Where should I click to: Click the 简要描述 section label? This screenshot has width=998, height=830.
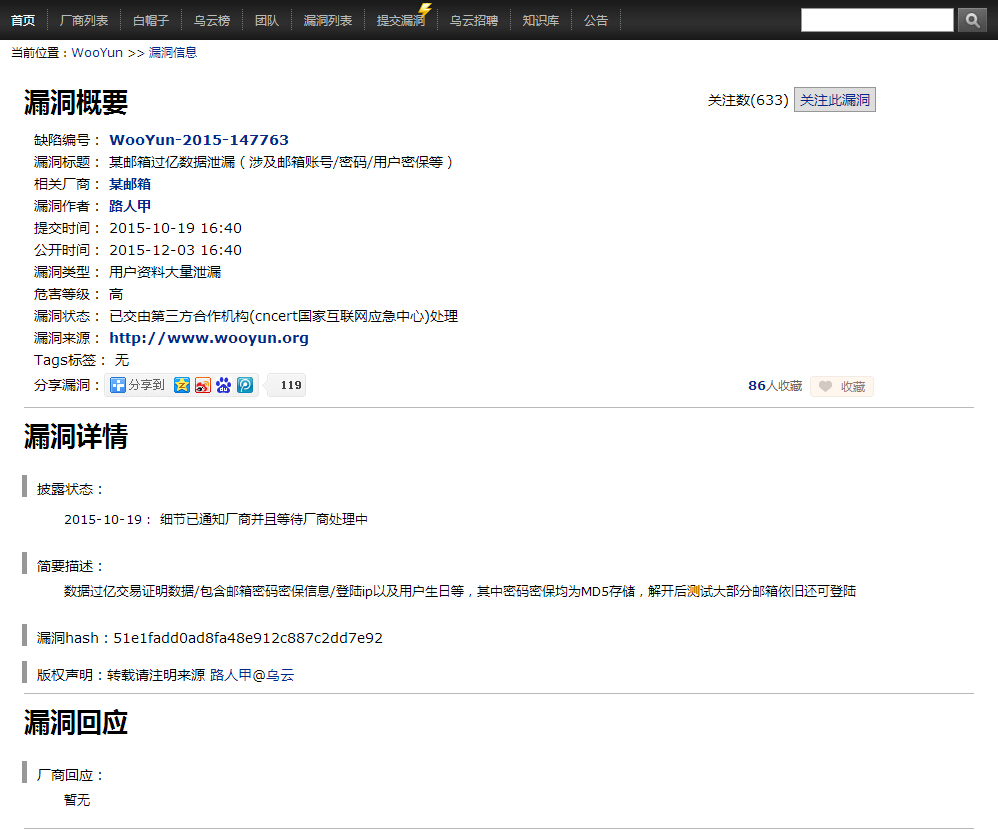point(70,566)
